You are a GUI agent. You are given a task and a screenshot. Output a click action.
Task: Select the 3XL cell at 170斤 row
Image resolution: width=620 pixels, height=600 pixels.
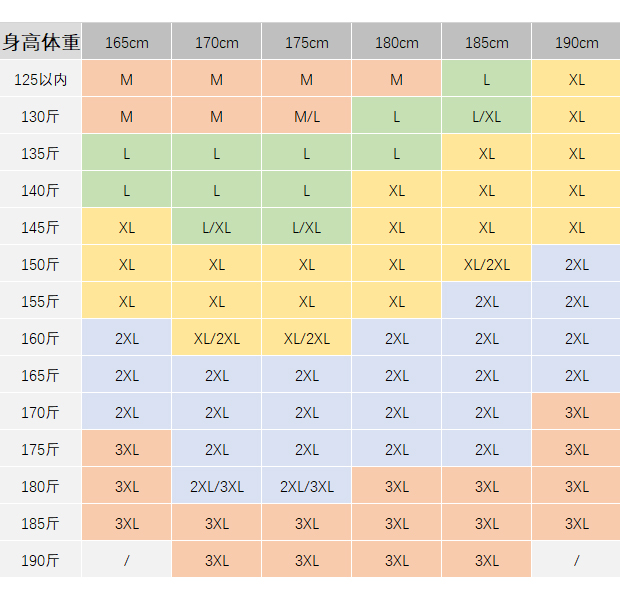tap(577, 412)
